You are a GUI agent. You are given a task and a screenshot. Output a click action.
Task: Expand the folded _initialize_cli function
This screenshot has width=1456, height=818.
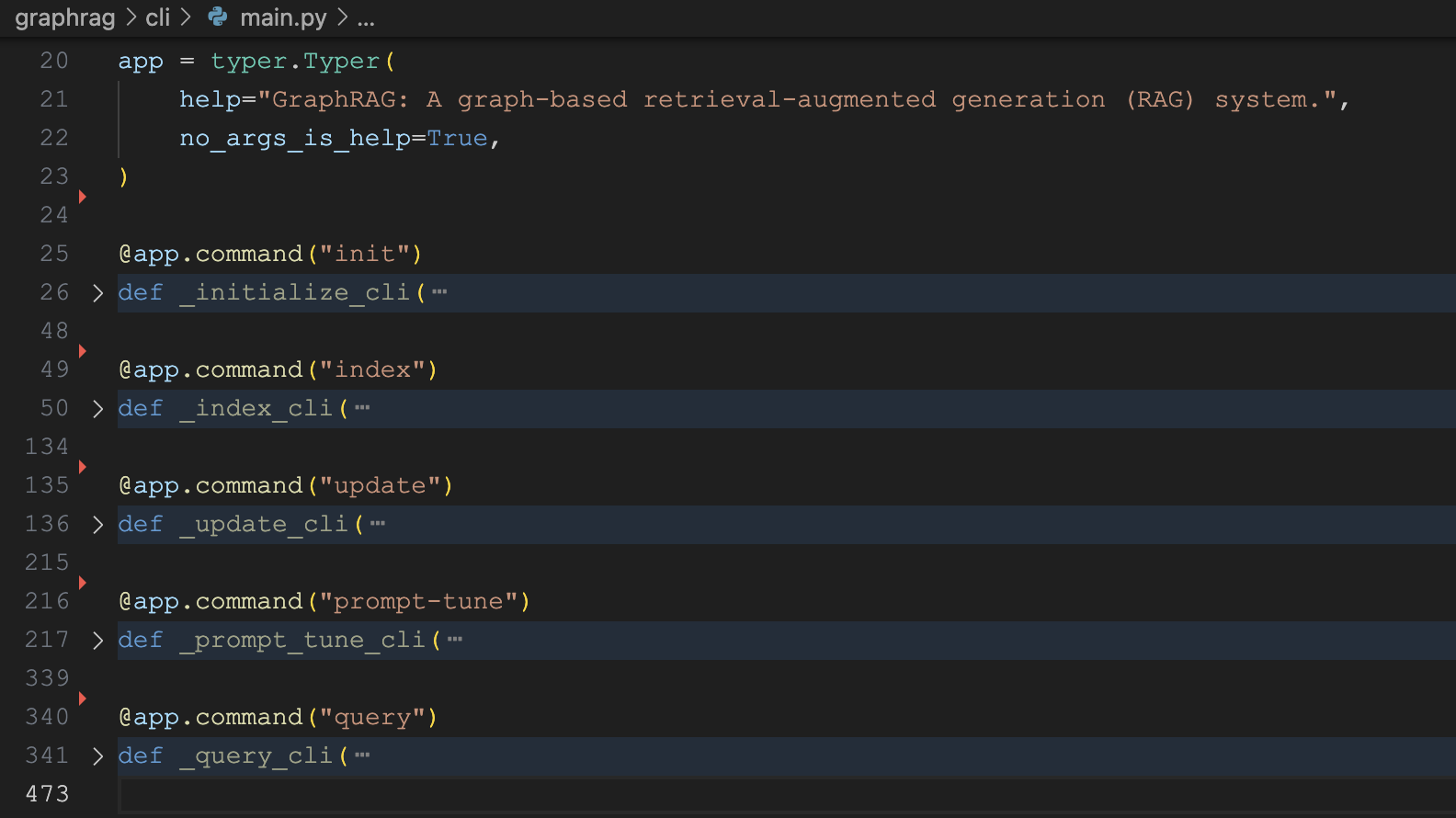[x=98, y=293]
